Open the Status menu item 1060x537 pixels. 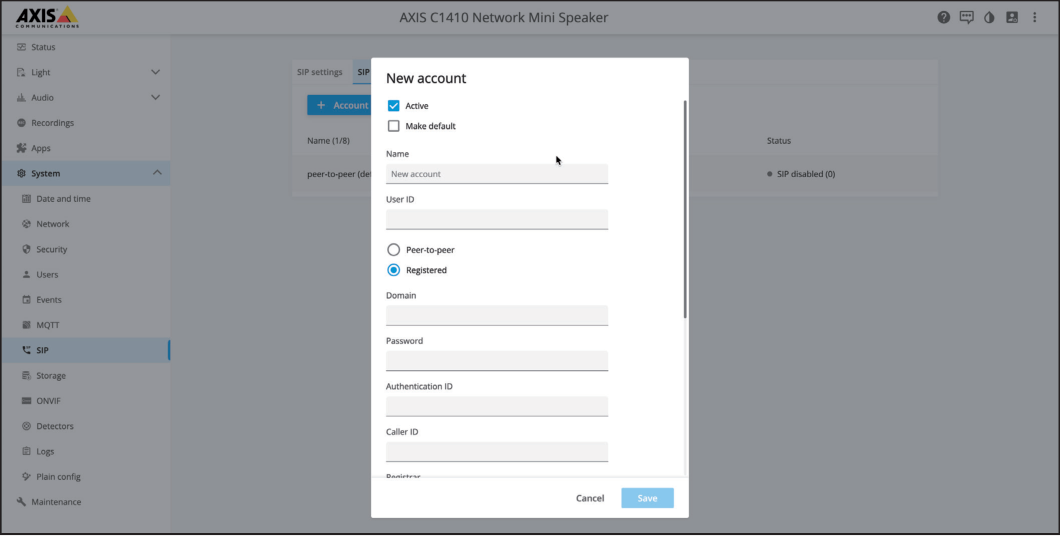[85, 47]
